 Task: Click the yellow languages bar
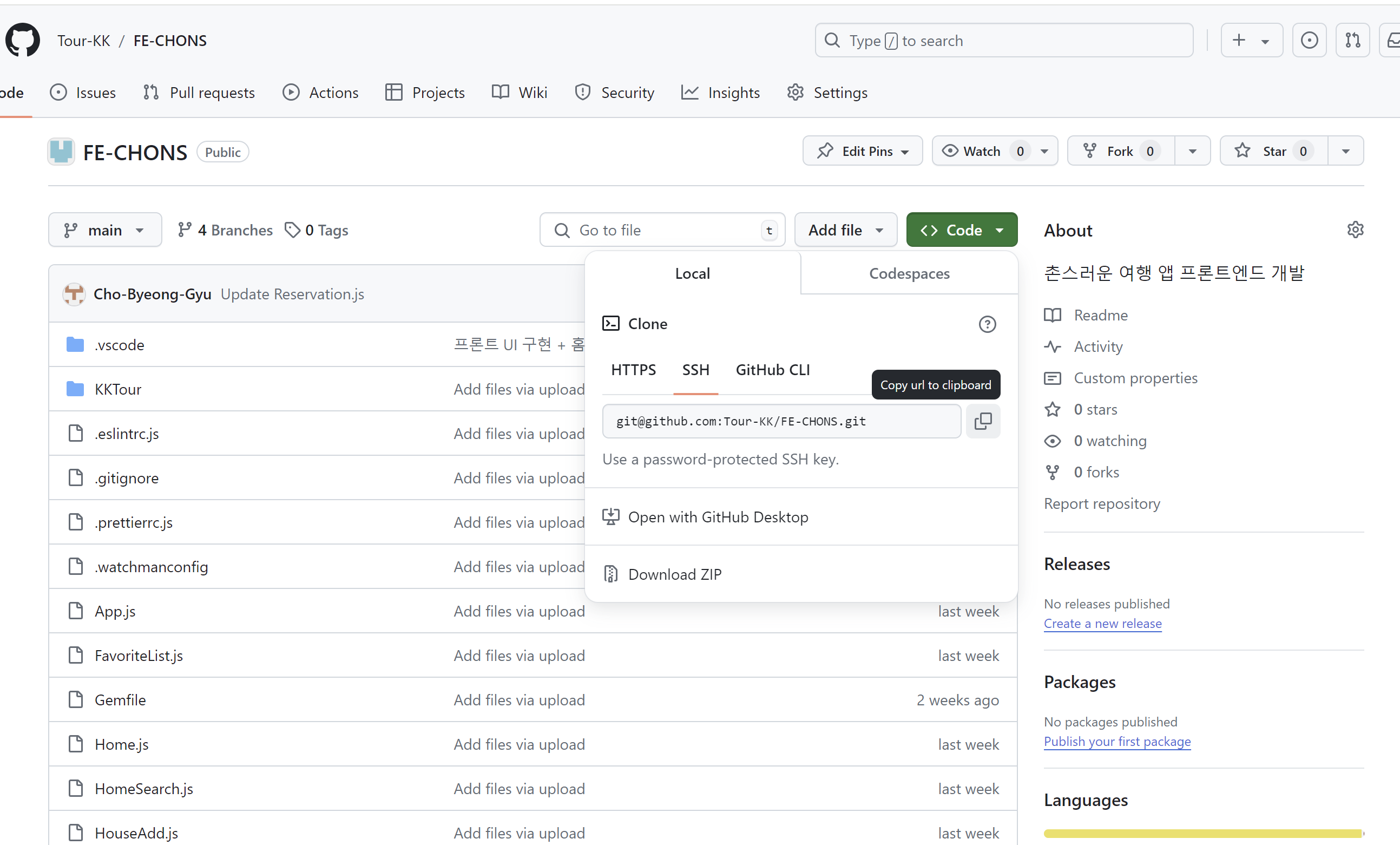[x=1203, y=833]
